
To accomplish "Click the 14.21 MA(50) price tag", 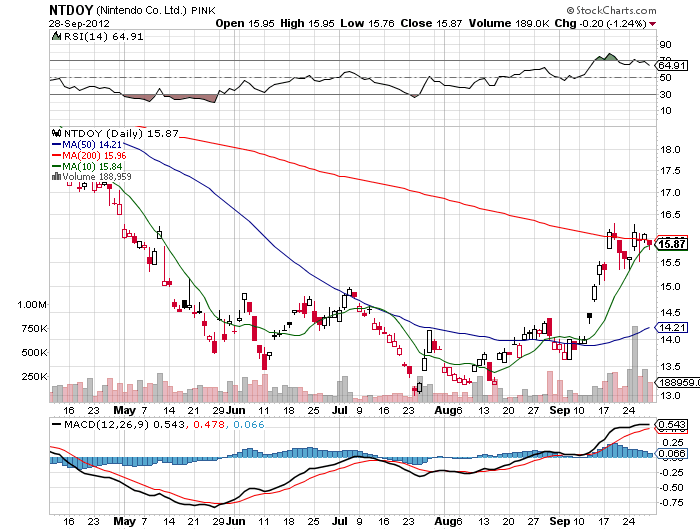I will (672, 327).
